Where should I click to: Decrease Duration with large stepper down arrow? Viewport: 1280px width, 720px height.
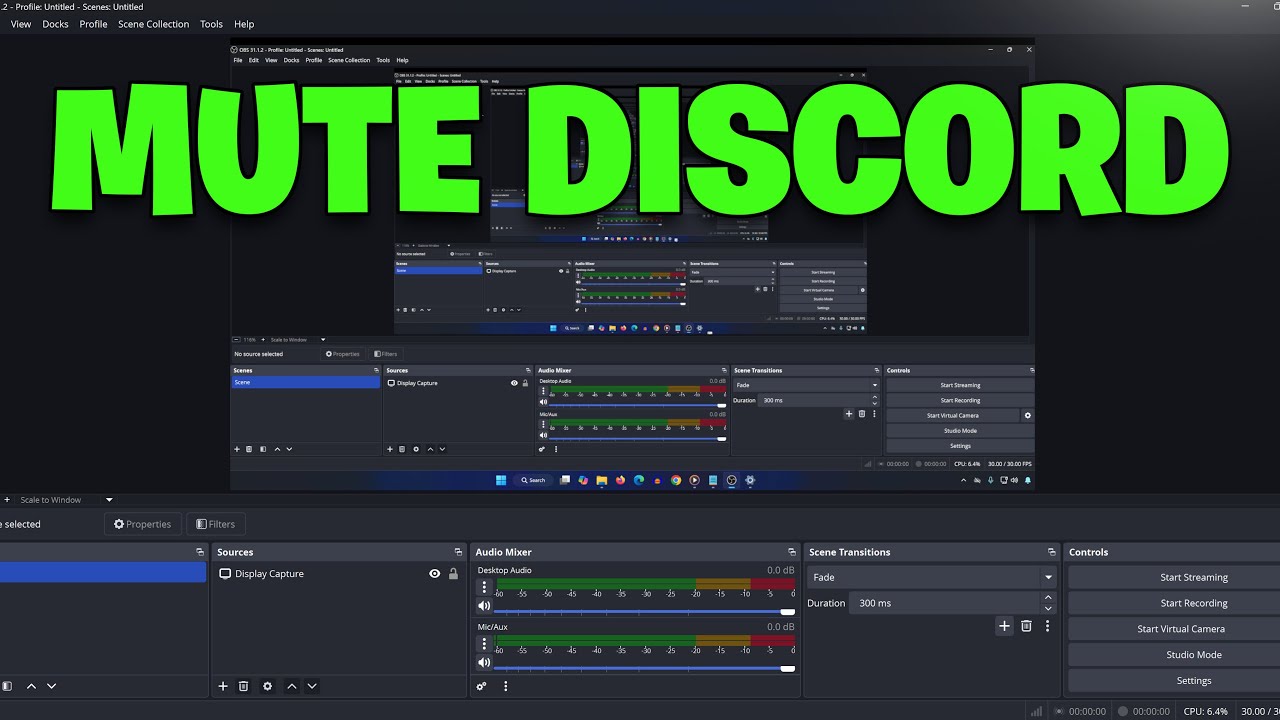[1048, 608]
